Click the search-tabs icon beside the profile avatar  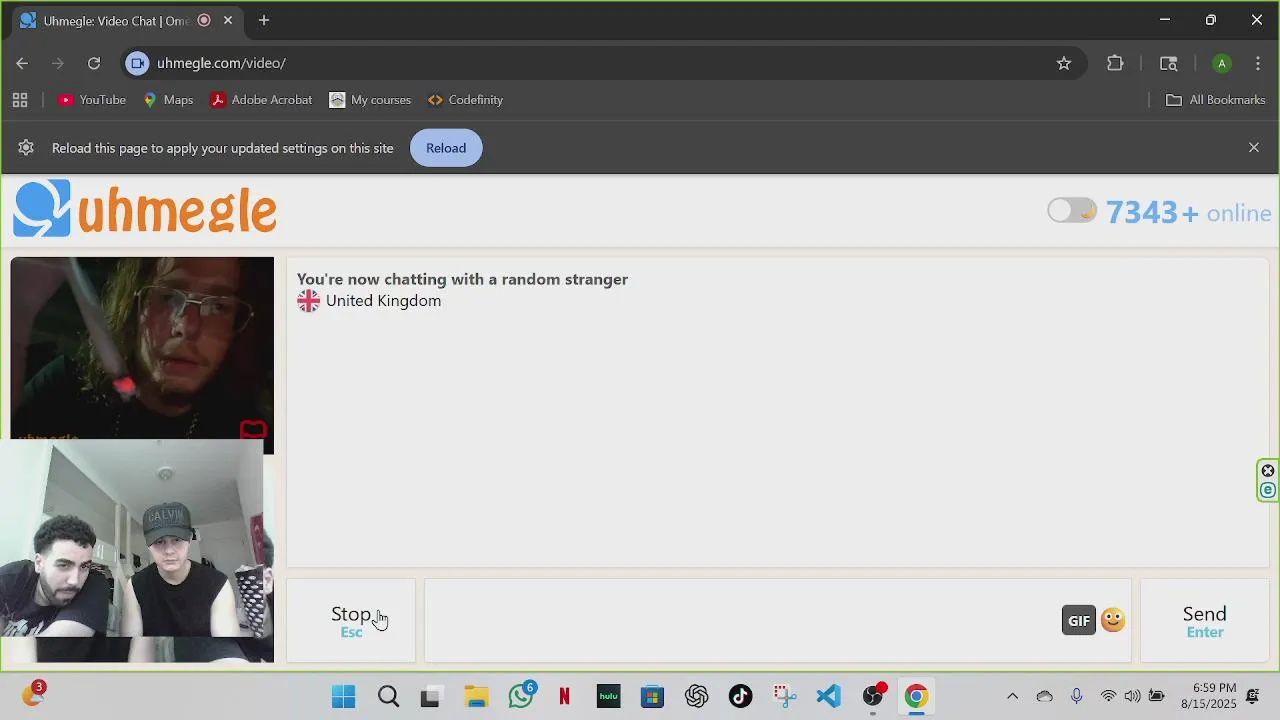[1168, 63]
